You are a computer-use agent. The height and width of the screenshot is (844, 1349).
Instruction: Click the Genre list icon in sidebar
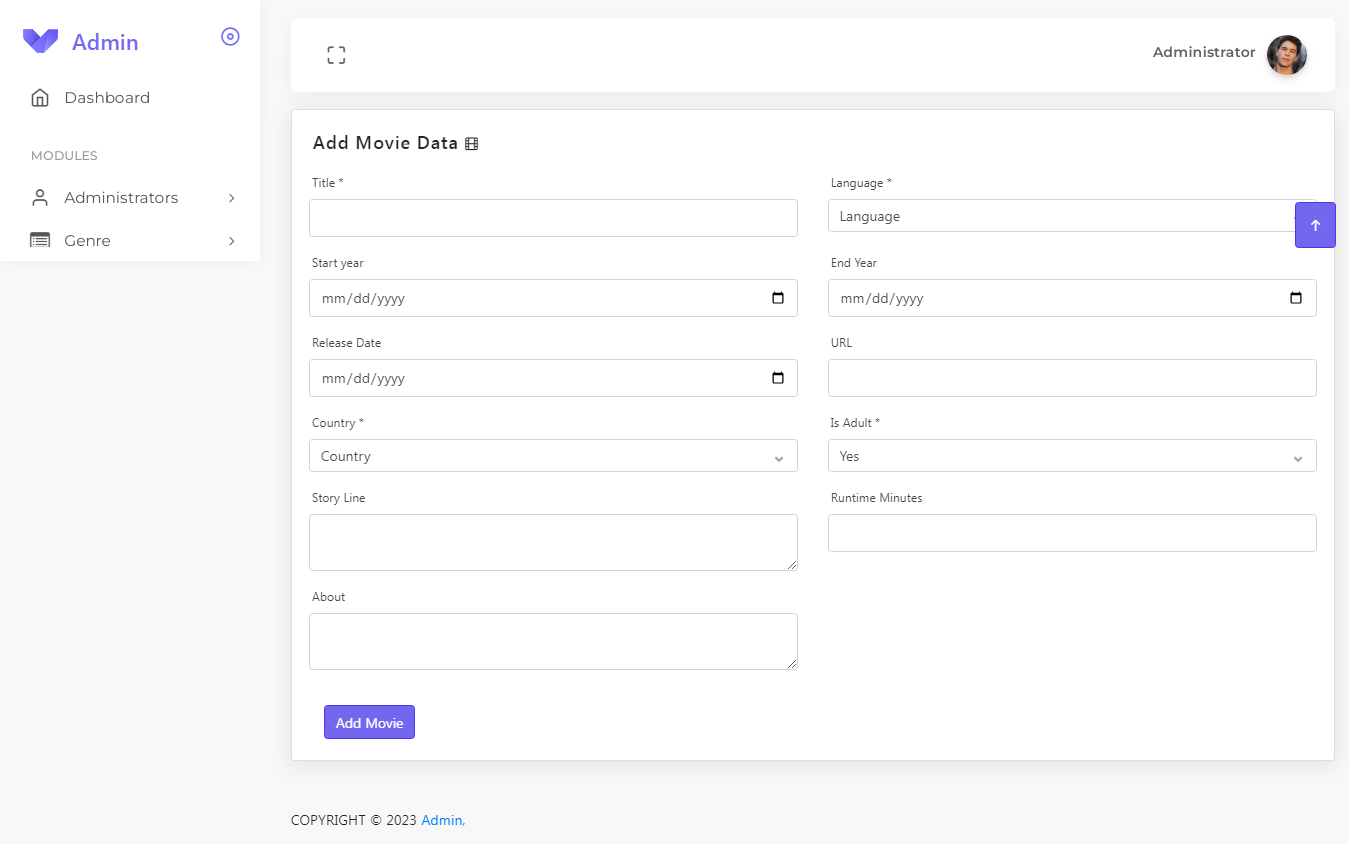40,240
